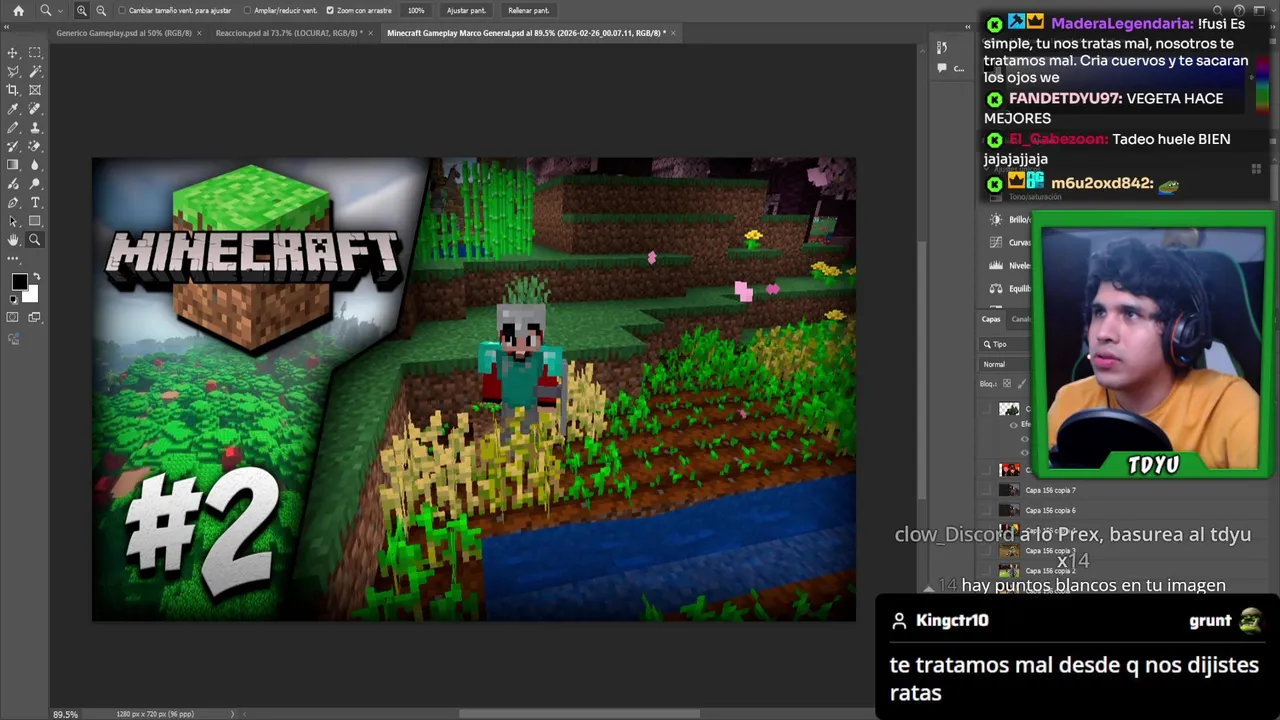Click the horizontal canvas scrollbar
1280x720 pixels.
580,713
